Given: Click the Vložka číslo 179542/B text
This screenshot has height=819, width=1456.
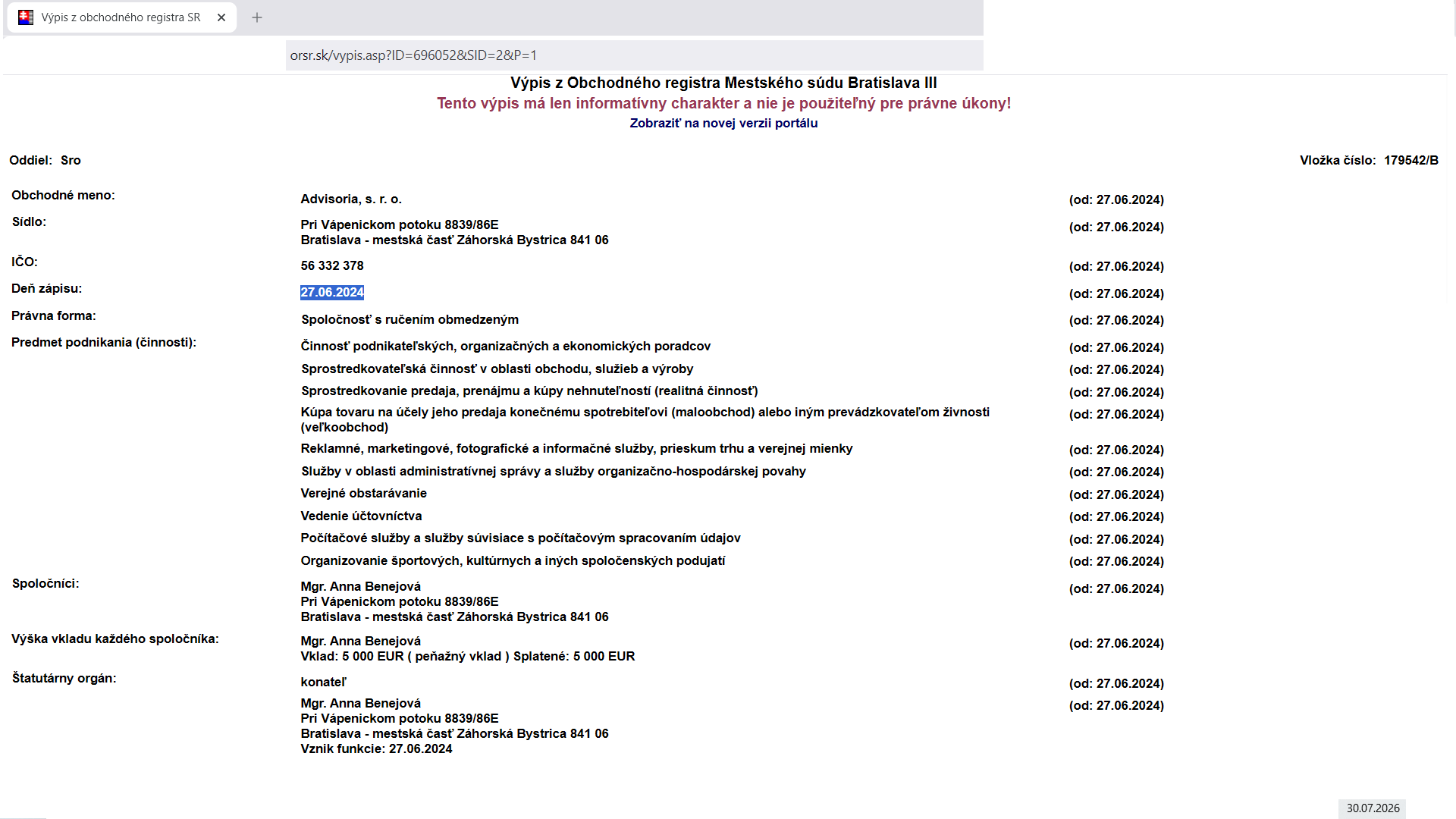Looking at the screenshot, I should (x=1369, y=160).
